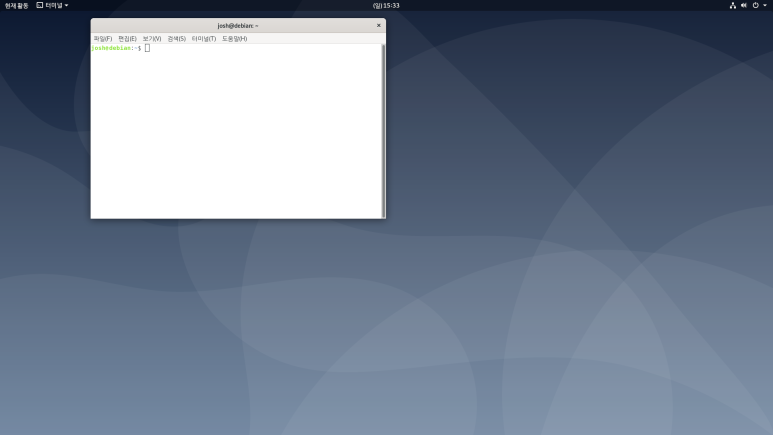Open the 터미널(T) menu in menu bar
Viewport: 773px width, 435px height.
[x=204, y=38]
